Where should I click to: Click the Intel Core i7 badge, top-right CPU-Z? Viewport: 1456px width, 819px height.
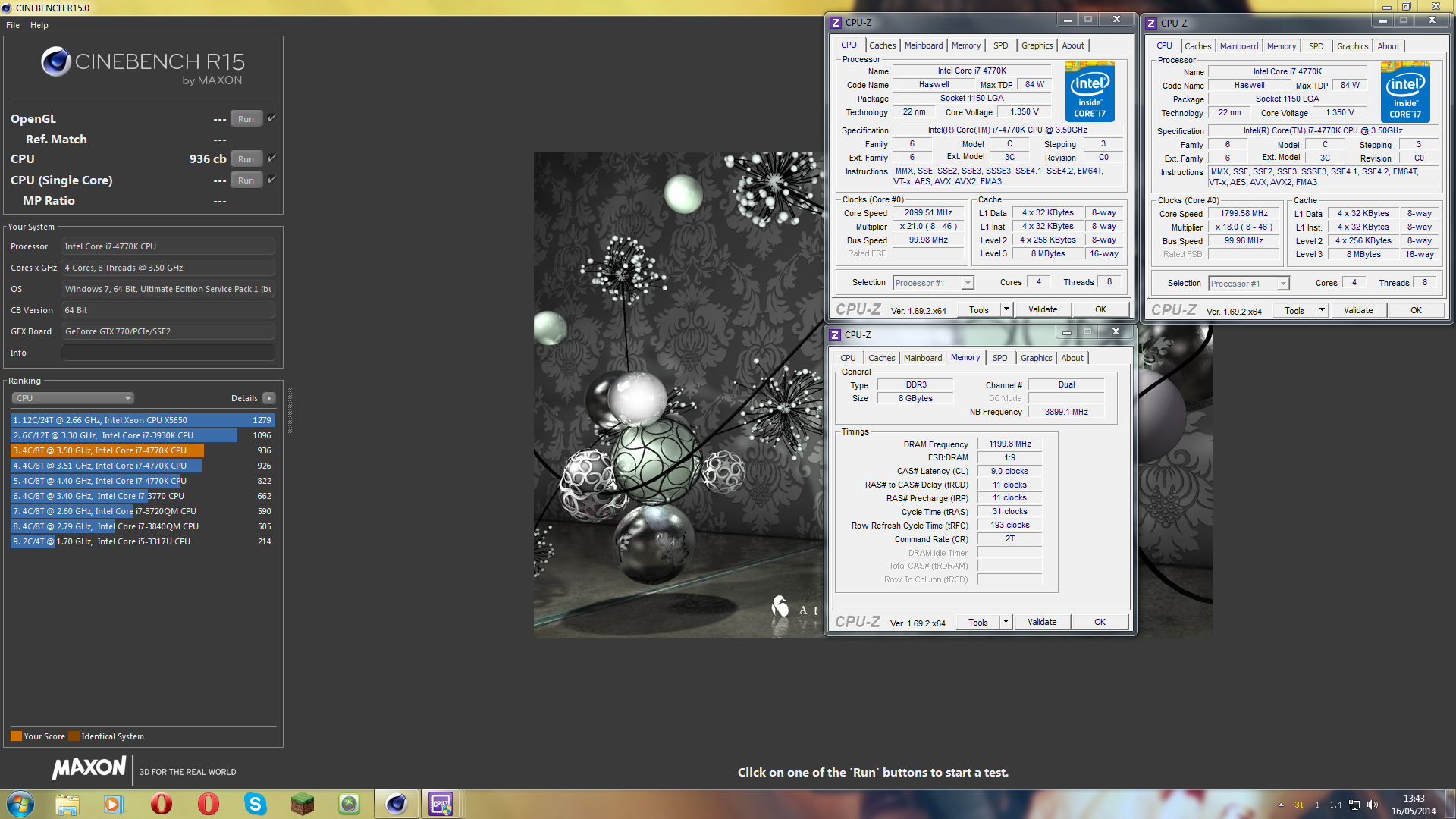tap(1405, 92)
